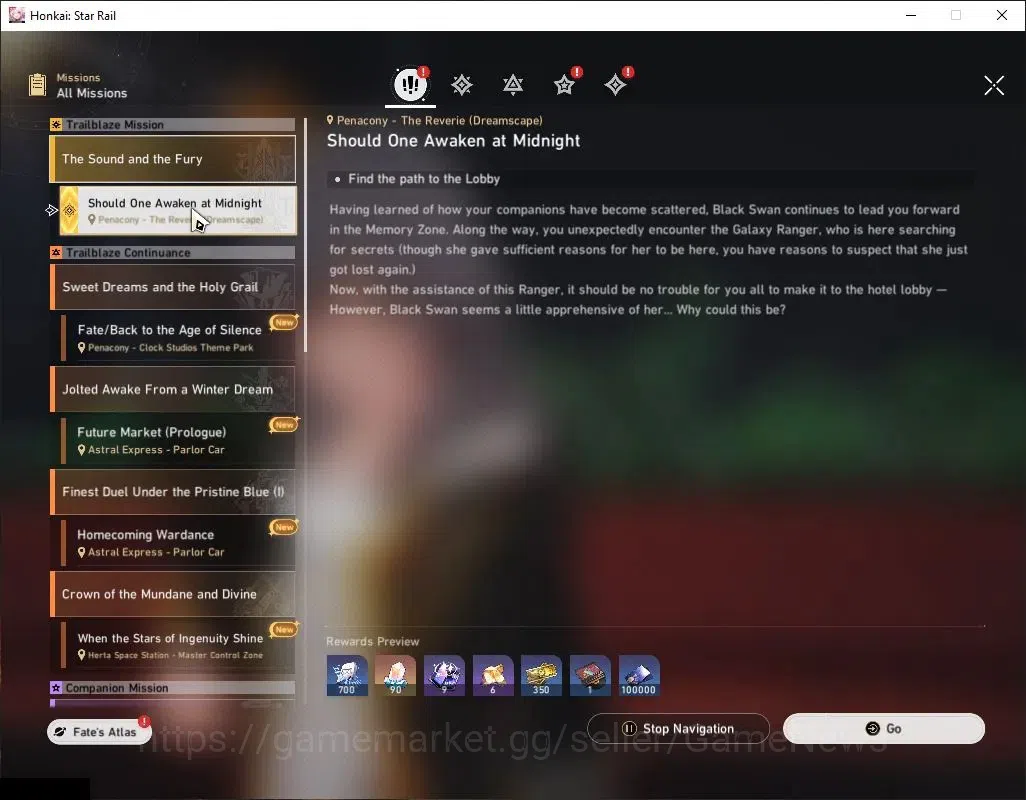Click the Honkai: Star Rail window title icon
The image size is (1026, 800).
[16, 15]
